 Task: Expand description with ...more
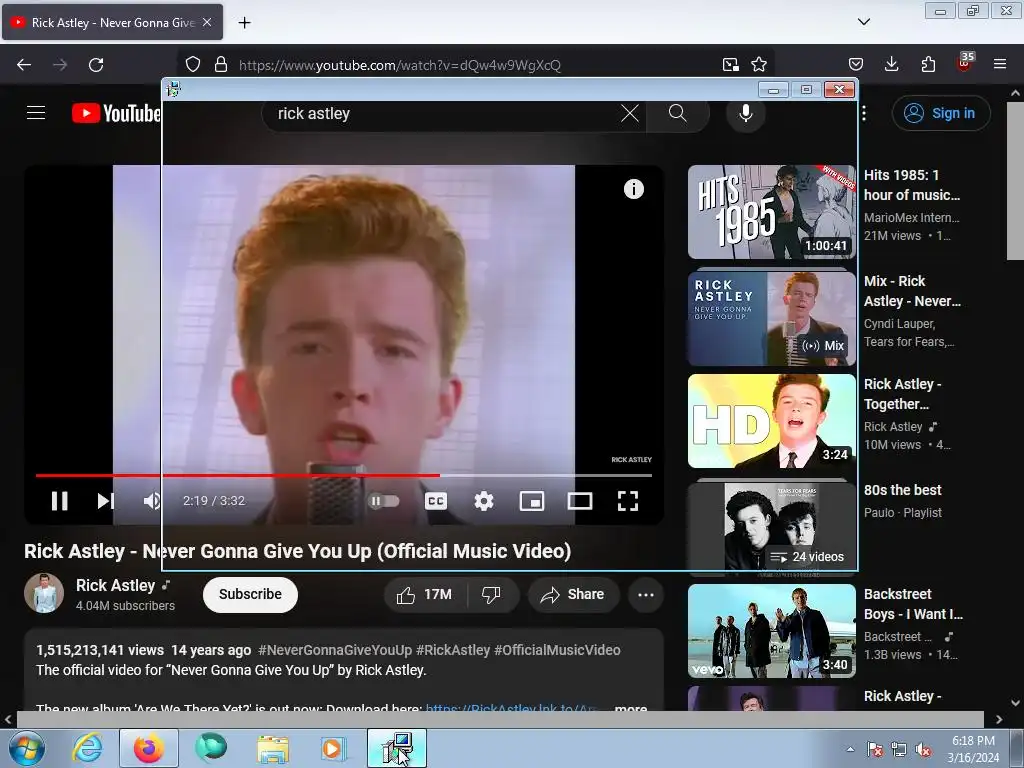pyautogui.click(x=631, y=707)
